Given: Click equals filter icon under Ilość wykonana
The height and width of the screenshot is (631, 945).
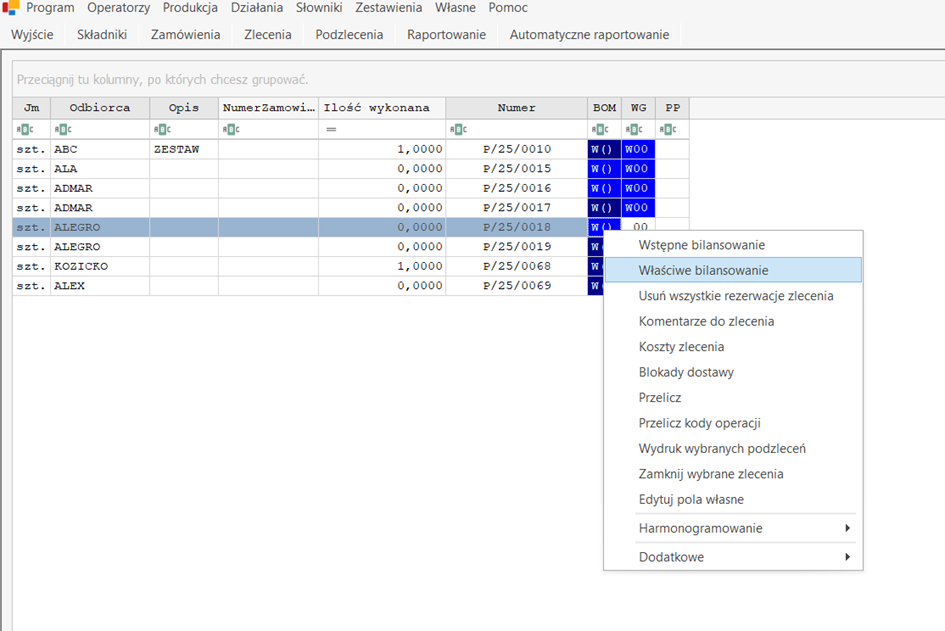Looking at the screenshot, I should (x=331, y=129).
